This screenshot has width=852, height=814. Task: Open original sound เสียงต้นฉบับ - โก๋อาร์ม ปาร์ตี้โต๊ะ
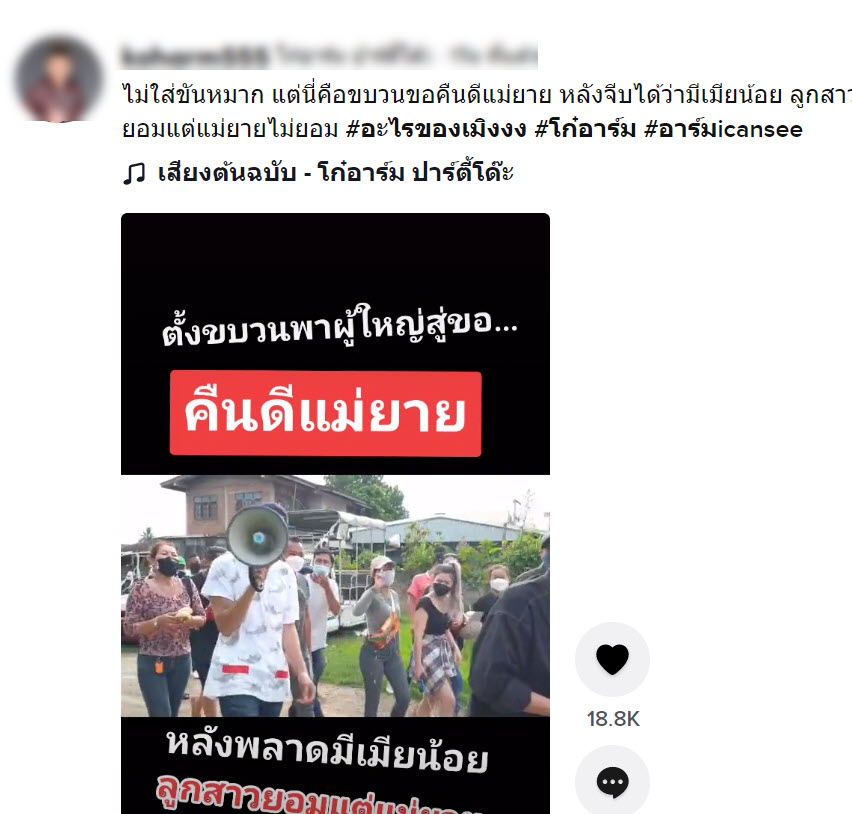tap(335, 173)
